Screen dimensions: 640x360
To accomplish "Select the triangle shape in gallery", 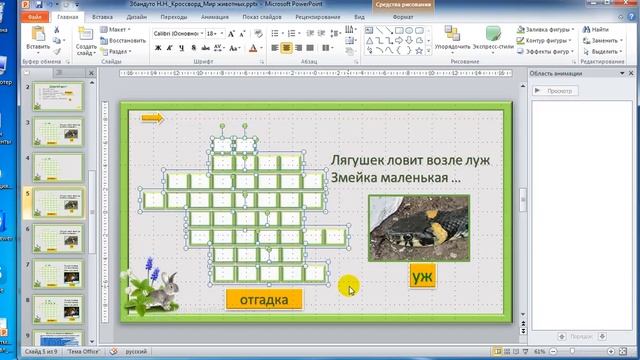I will pyautogui.click(x=369, y=40).
